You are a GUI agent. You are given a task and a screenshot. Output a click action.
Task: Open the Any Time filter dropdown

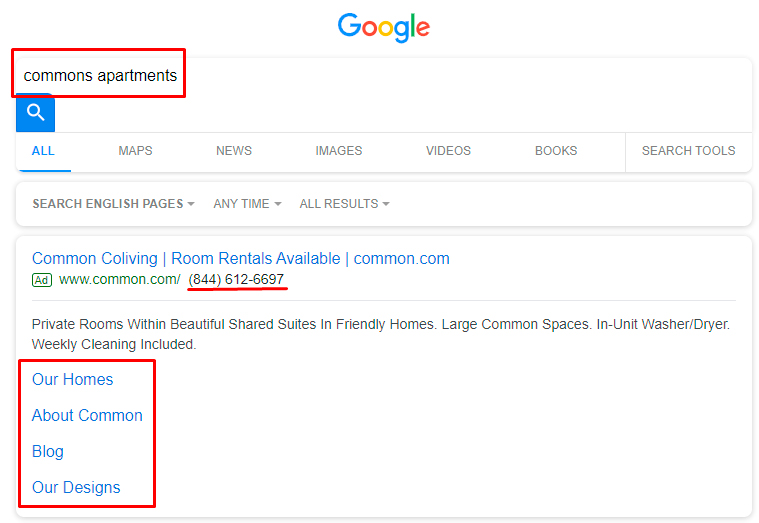pyautogui.click(x=247, y=204)
